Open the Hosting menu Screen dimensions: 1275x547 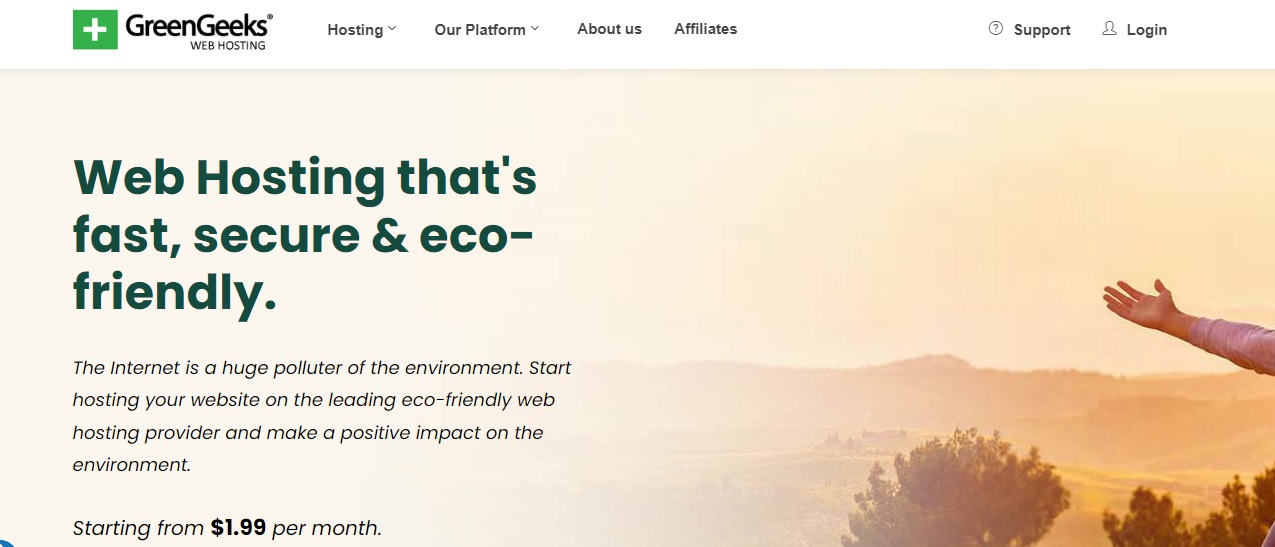point(355,30)
